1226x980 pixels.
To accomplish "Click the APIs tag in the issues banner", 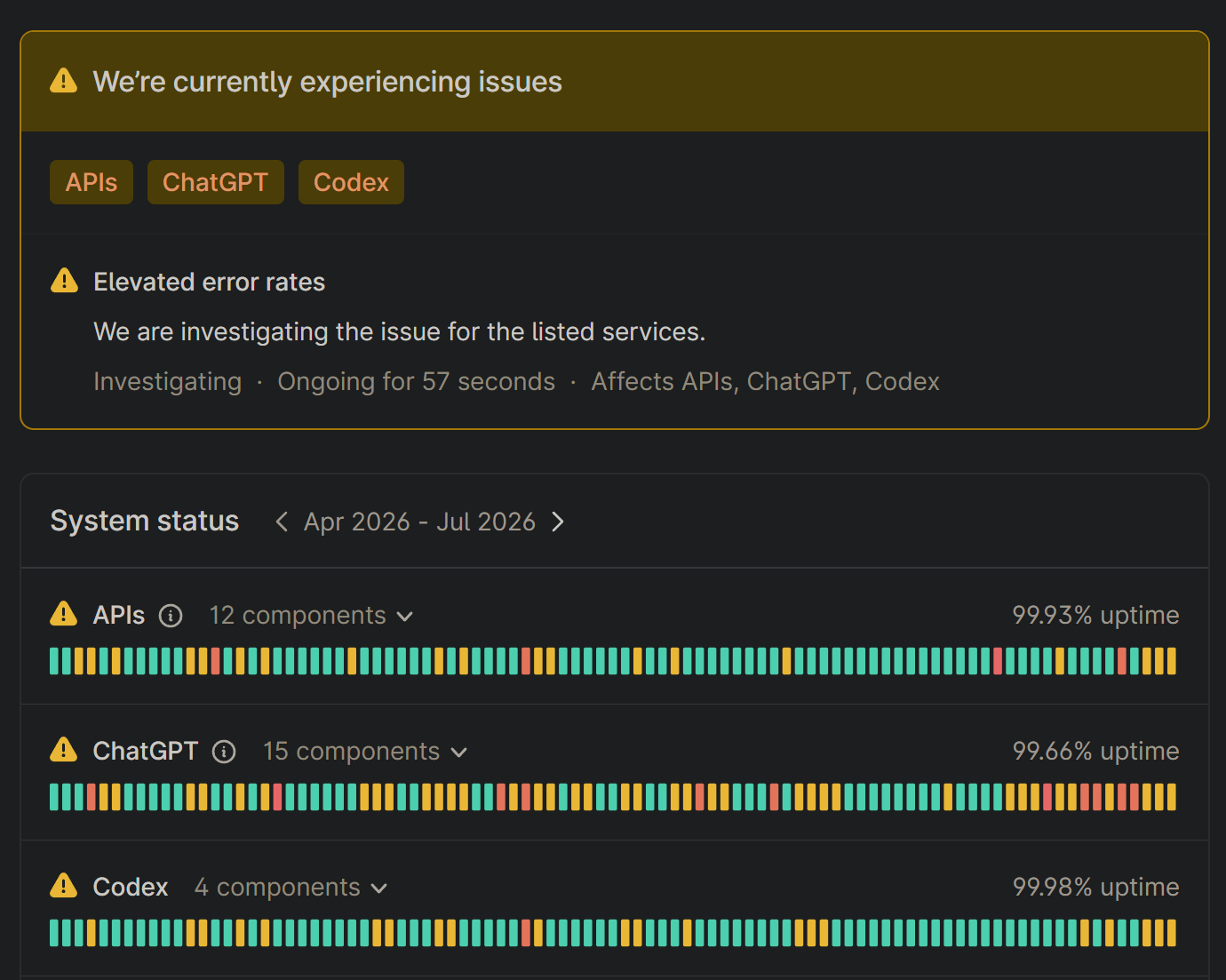I will pyautogui.click(x=92, y=182).
